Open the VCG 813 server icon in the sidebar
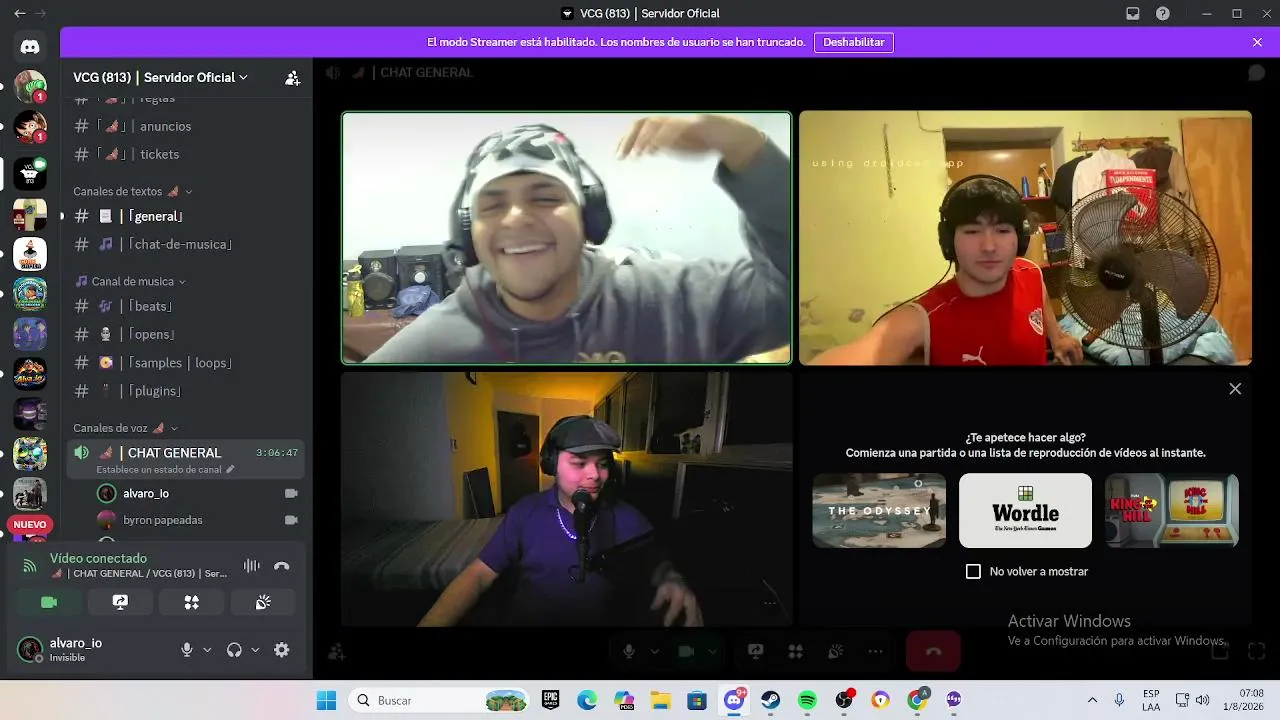 coord(30,173)
